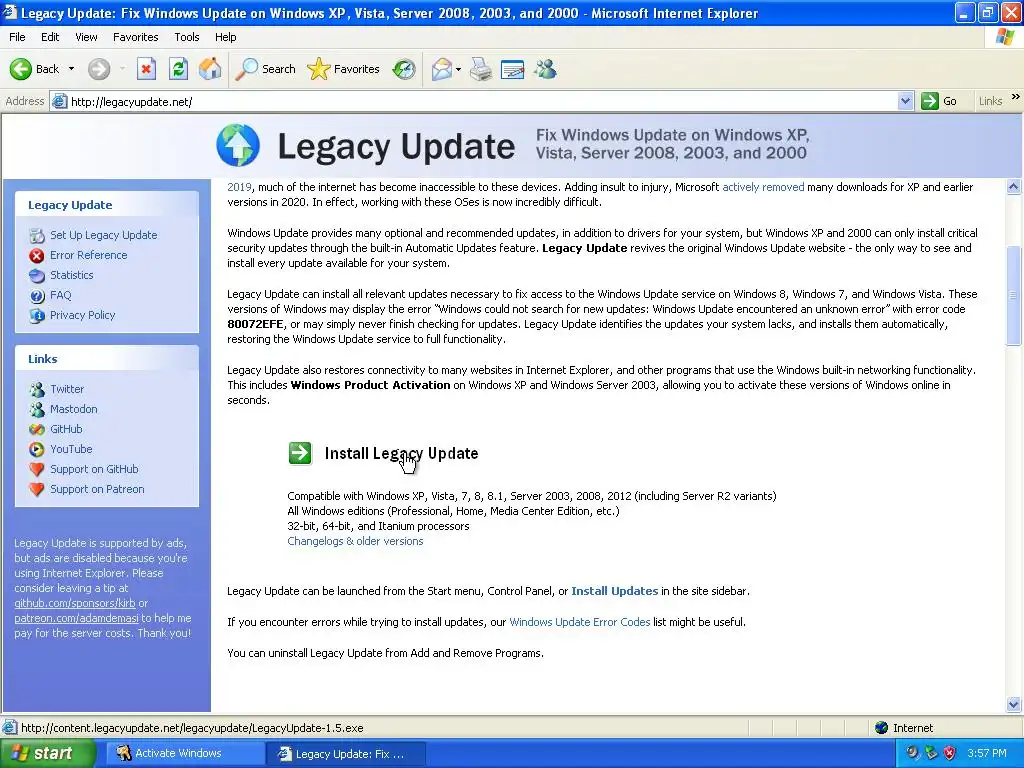Viewport: 1024px width, 768px height.
Task: Open Windows Update Error Codes link
Action: tap(579, 622)
